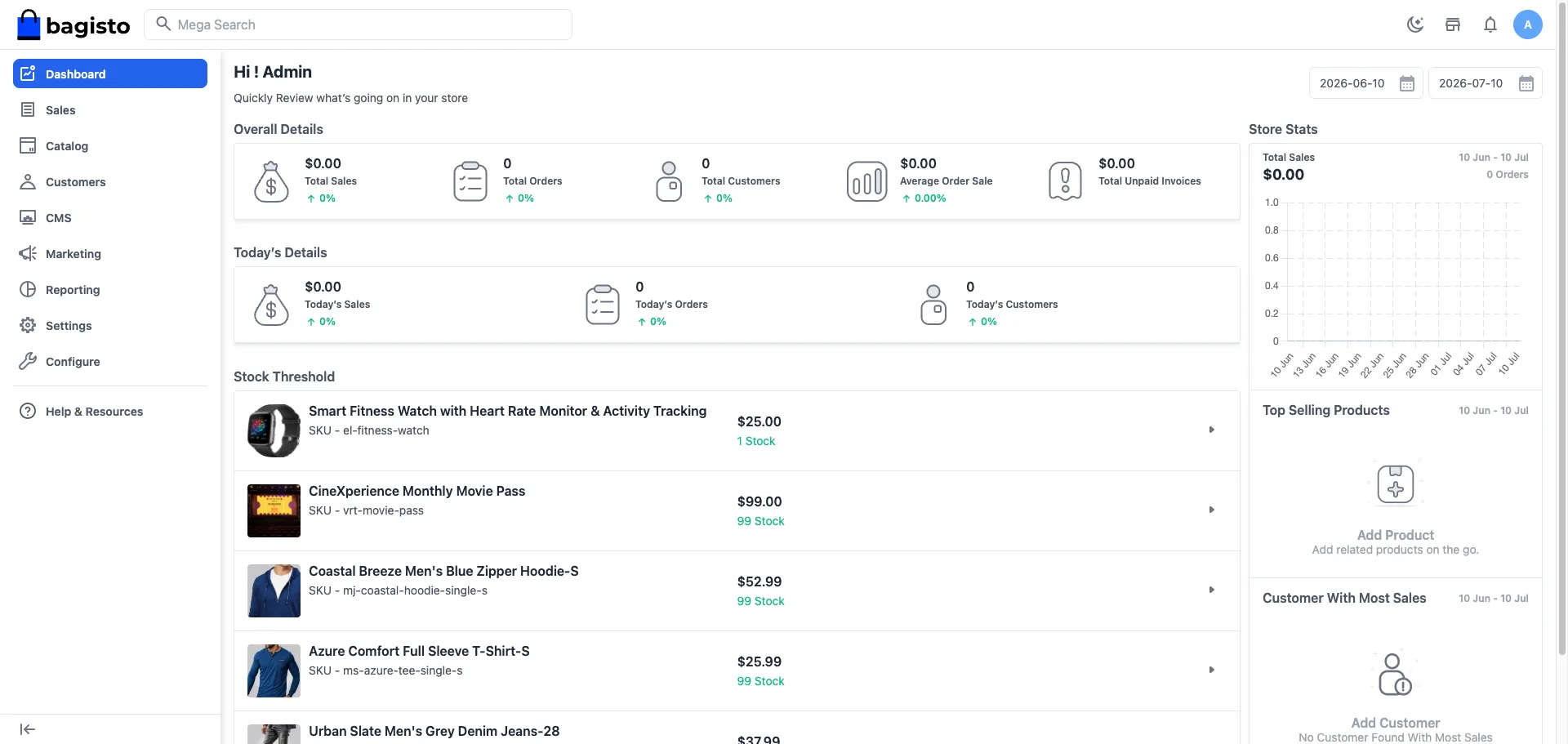Open the Marketing menu item

110,253
